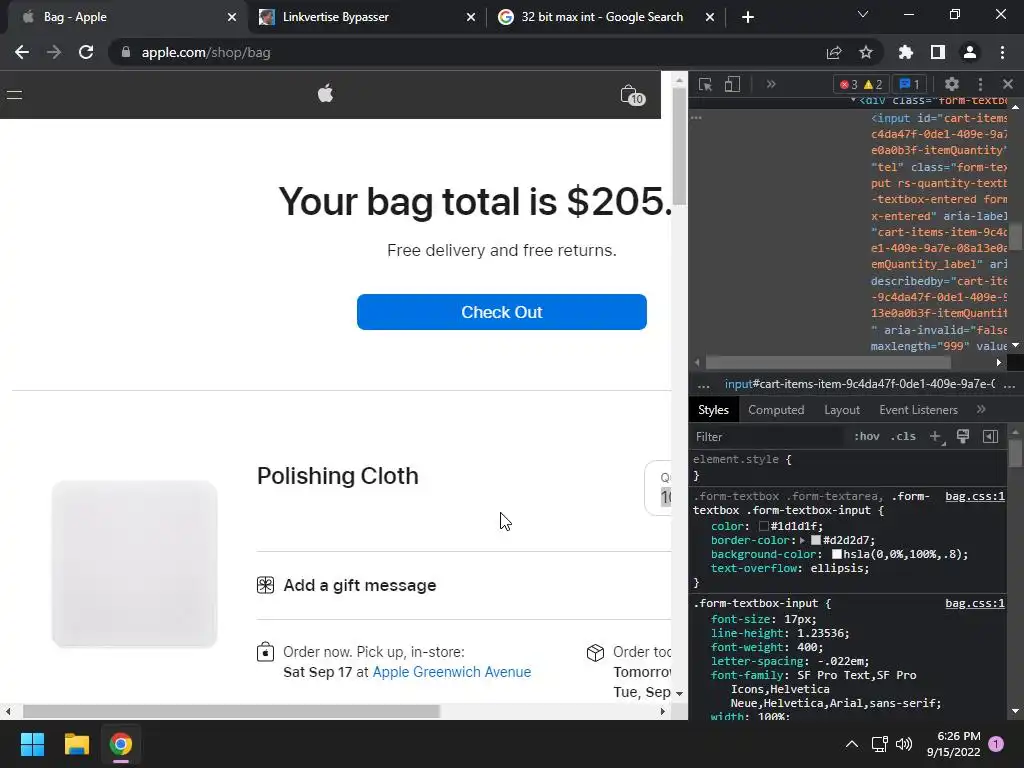
Task: Switch to 32 bit max int Google tab
Action: pyautogui.click(x=601, y=17)
